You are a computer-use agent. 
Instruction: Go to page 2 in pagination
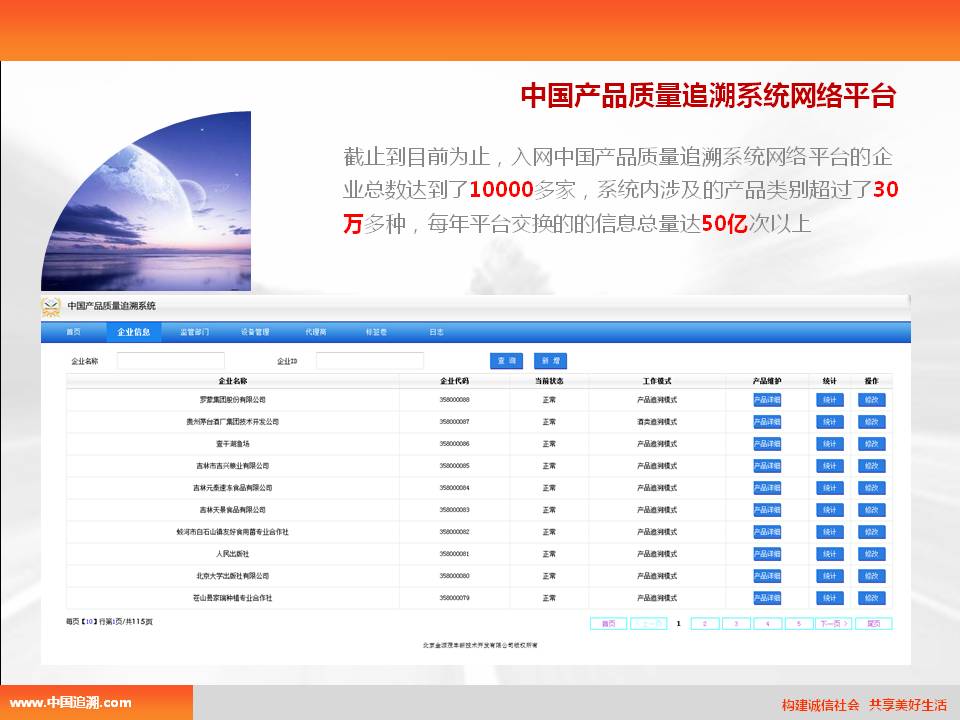(705, 624)
